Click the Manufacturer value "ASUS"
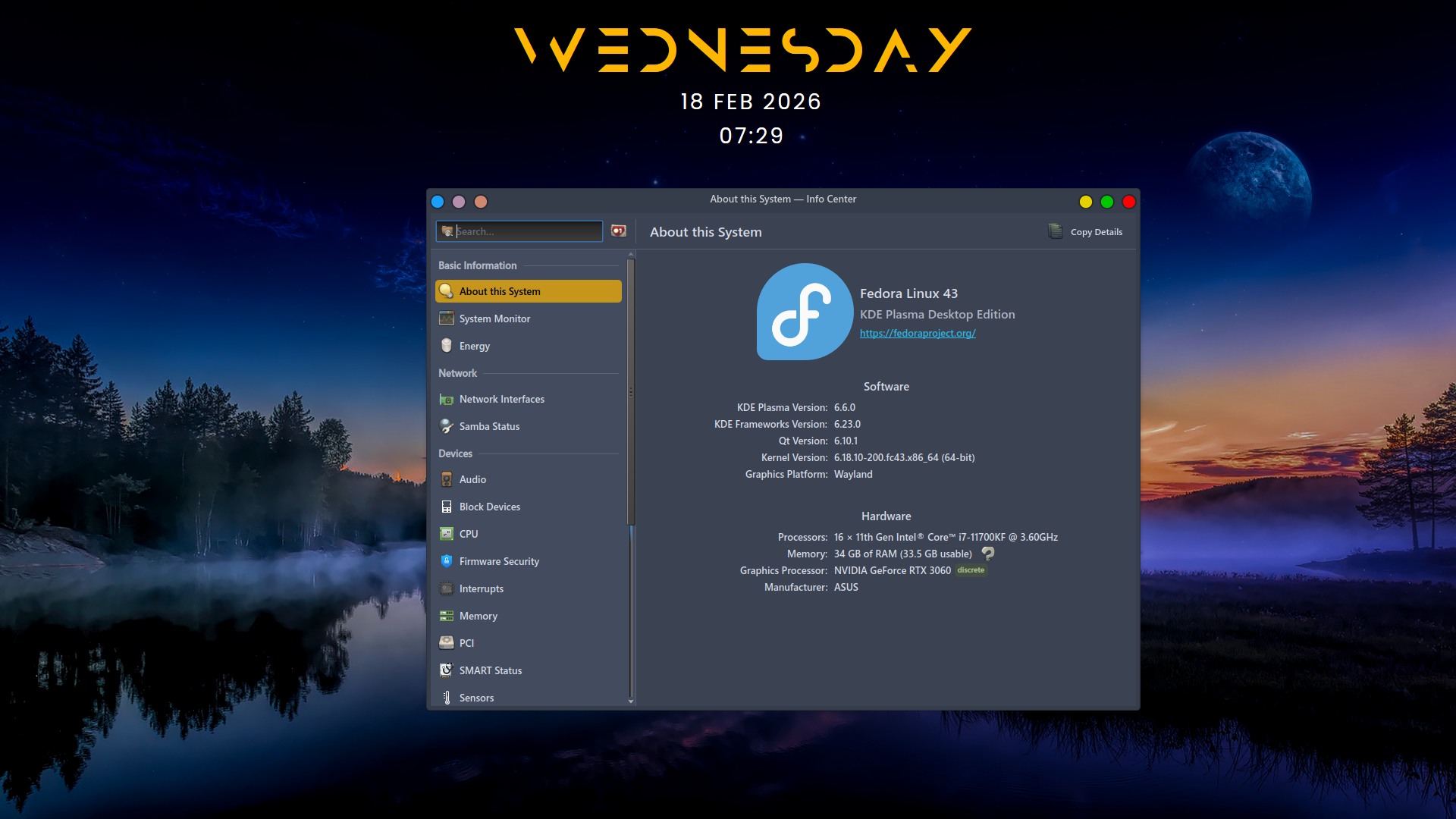The width and height of the screenshot is (1456, 819). pyautogui.click(x=846, y=588)
